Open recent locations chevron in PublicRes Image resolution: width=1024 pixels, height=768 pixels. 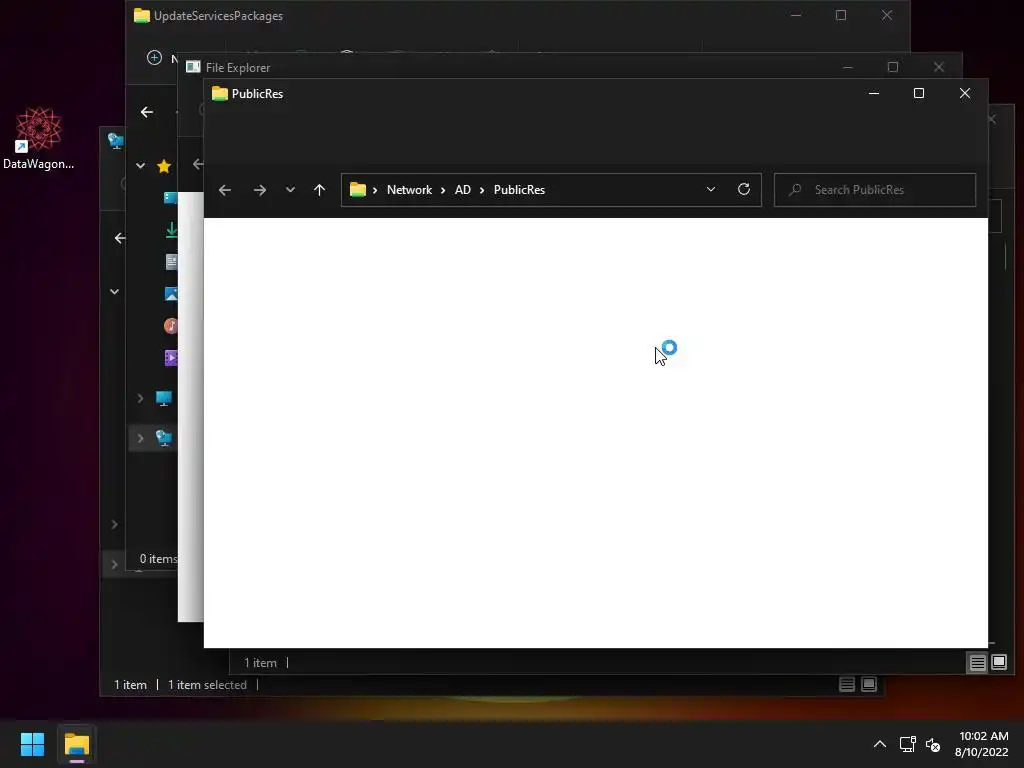click(x=290, y=190)
